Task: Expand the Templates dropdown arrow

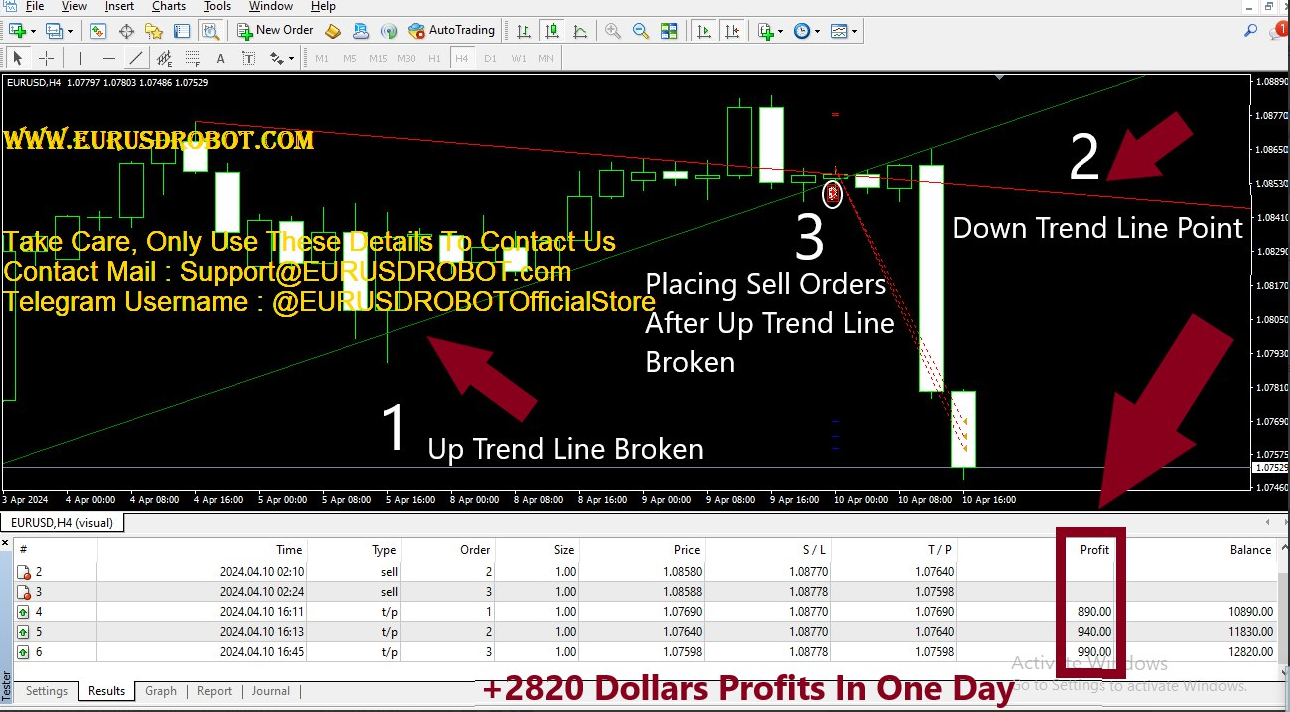Action: point(854,31)
